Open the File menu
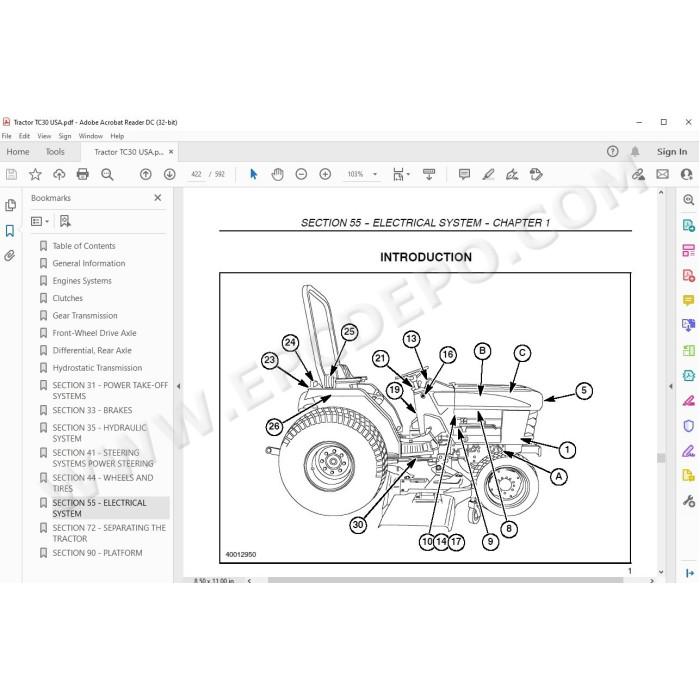Viewport: 700px width, 700px height. pyautogui.click(x=7, y=136)
